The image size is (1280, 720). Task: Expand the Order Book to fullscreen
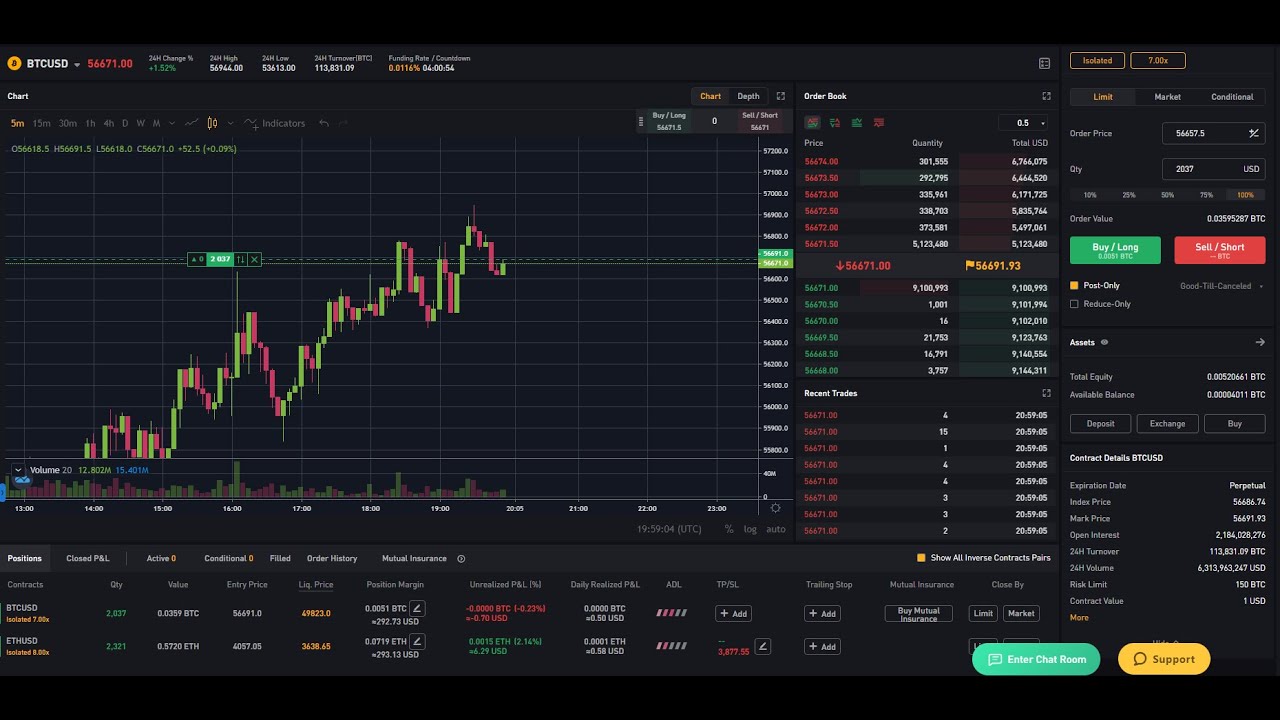pos(1046,96)
